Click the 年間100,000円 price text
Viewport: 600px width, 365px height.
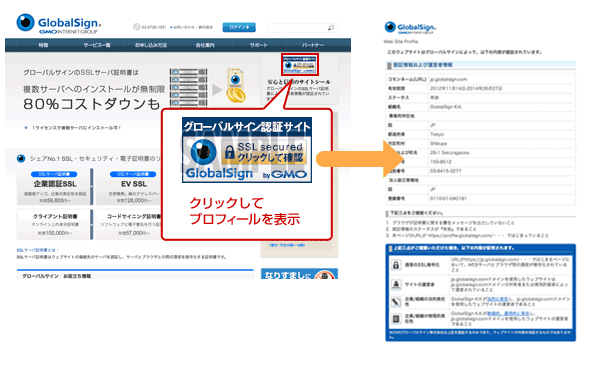55,233
